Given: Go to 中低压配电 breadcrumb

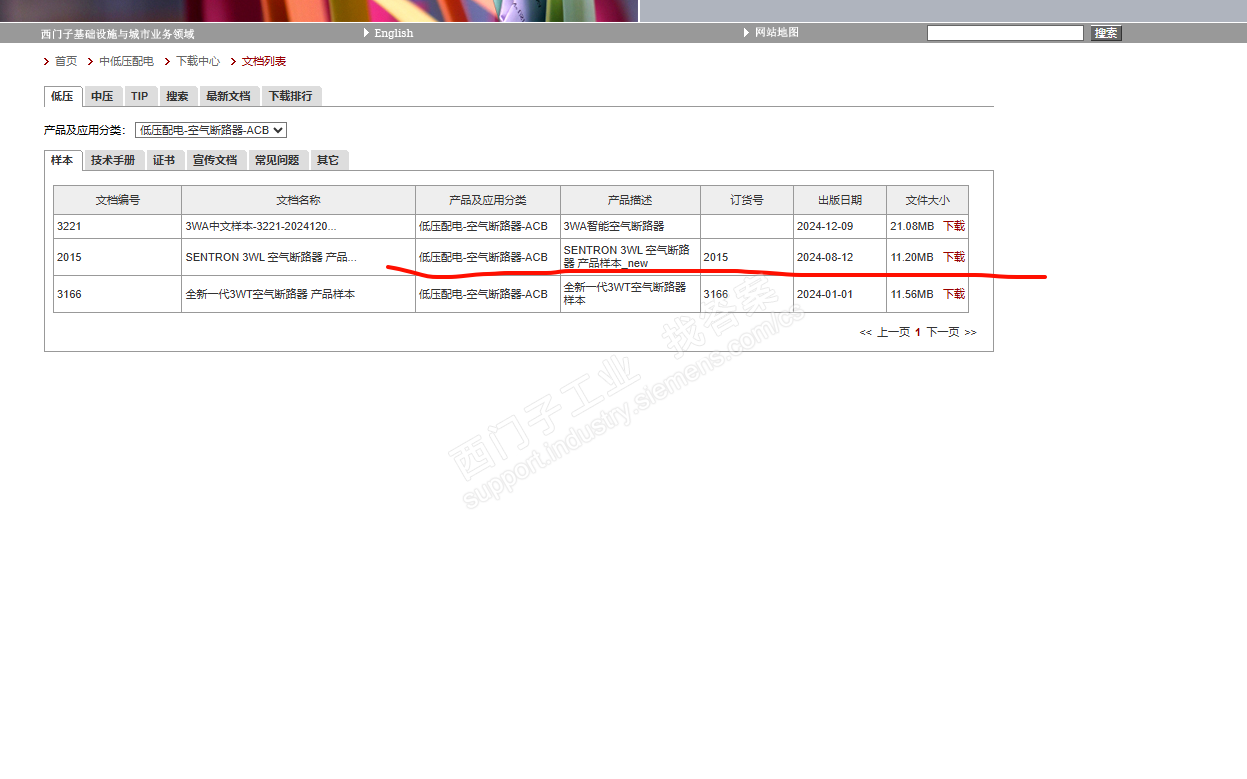Looking at the screenshot, I should (x=126, y=61).
